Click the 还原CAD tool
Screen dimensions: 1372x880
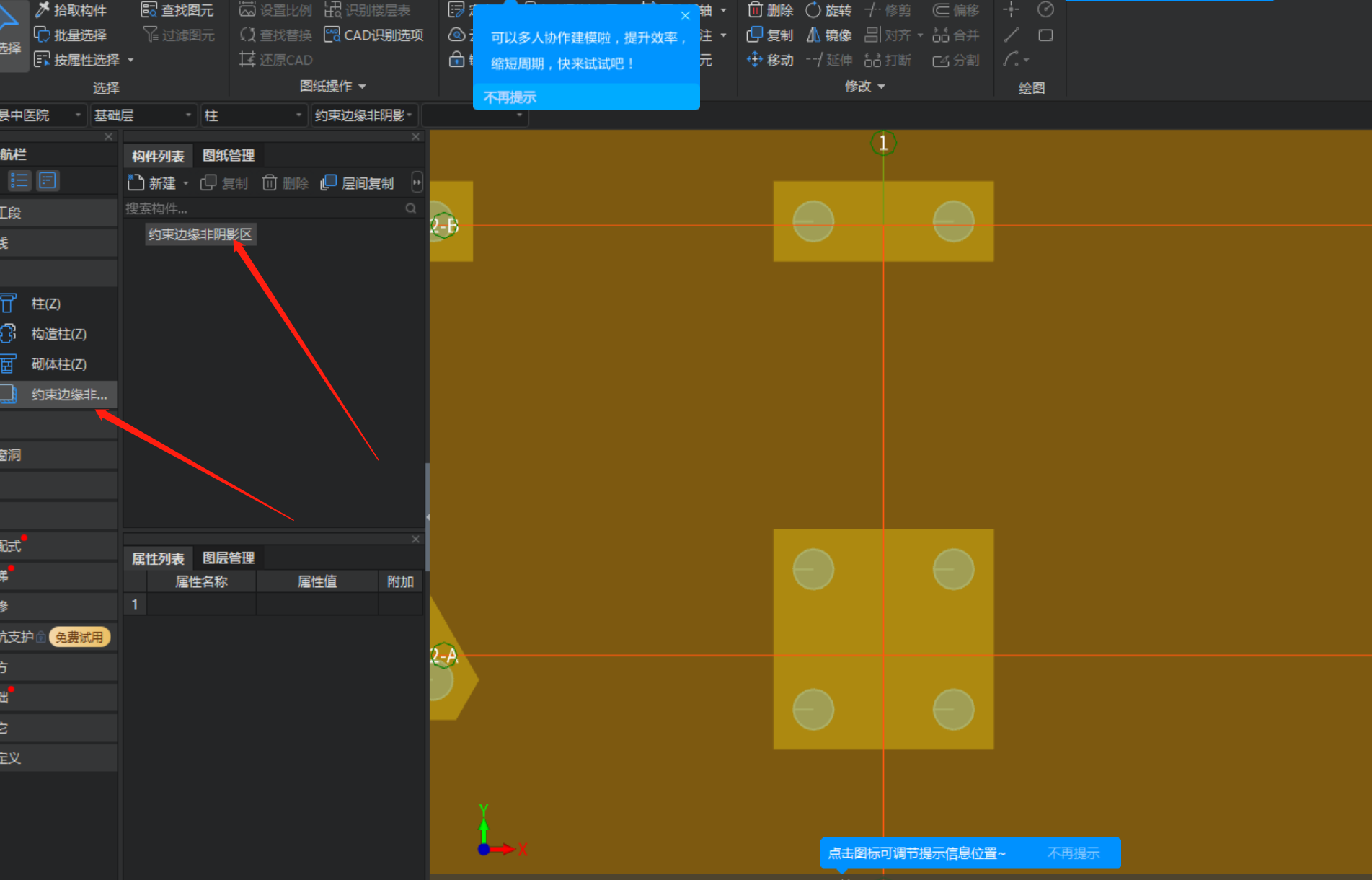276,60
